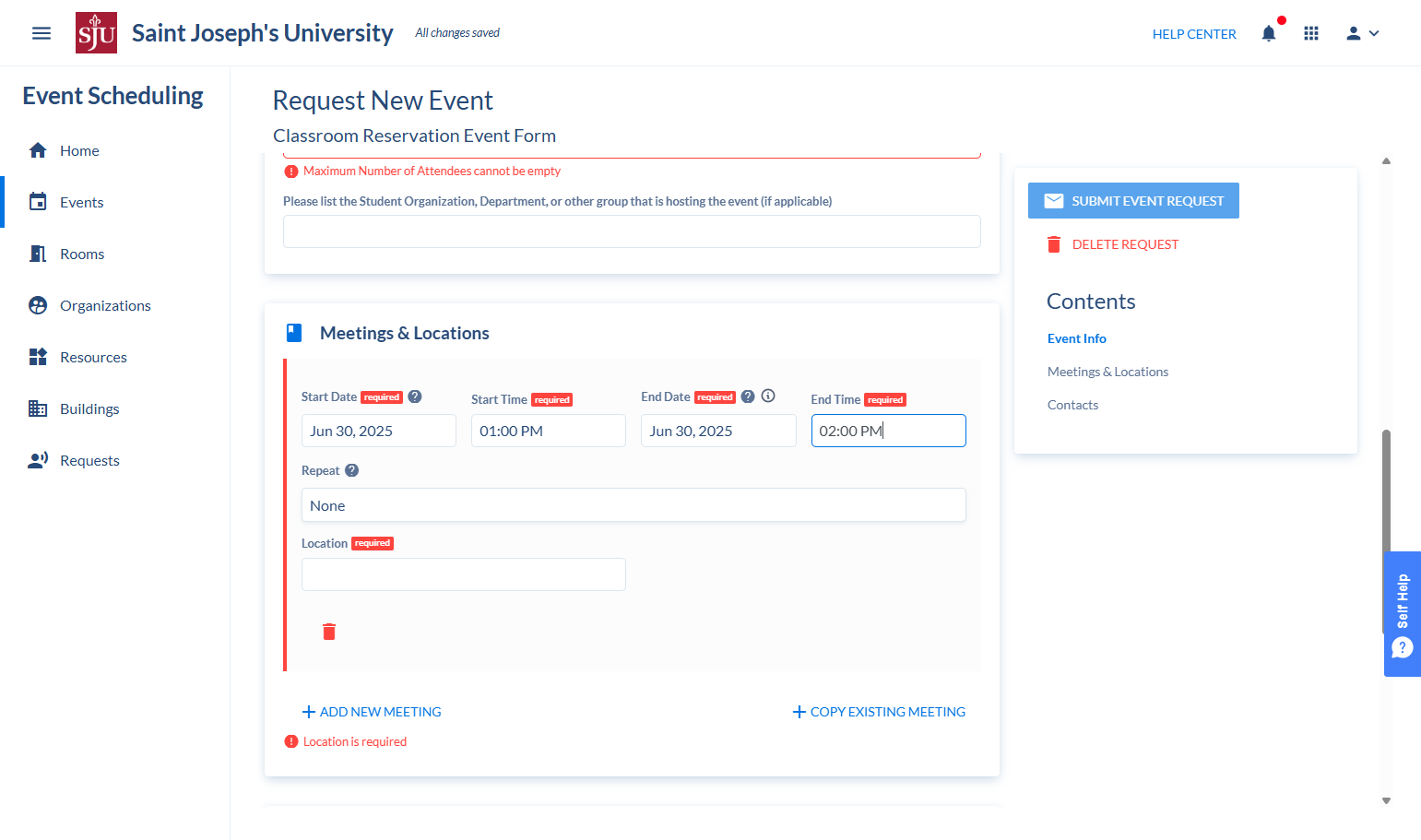Screen dimensions: 1421x840
Task: Click the Repeat help icon
Action: (x=351, y=470)
